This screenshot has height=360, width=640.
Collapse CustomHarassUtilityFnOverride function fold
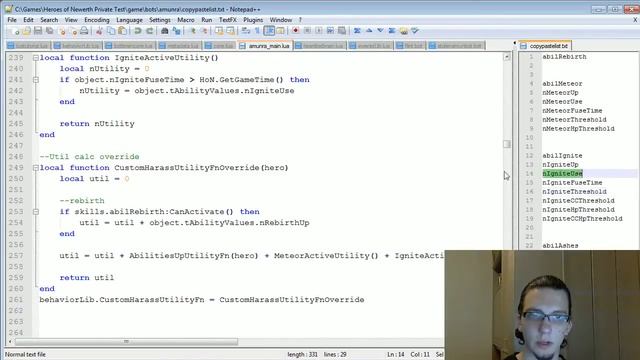36,168
